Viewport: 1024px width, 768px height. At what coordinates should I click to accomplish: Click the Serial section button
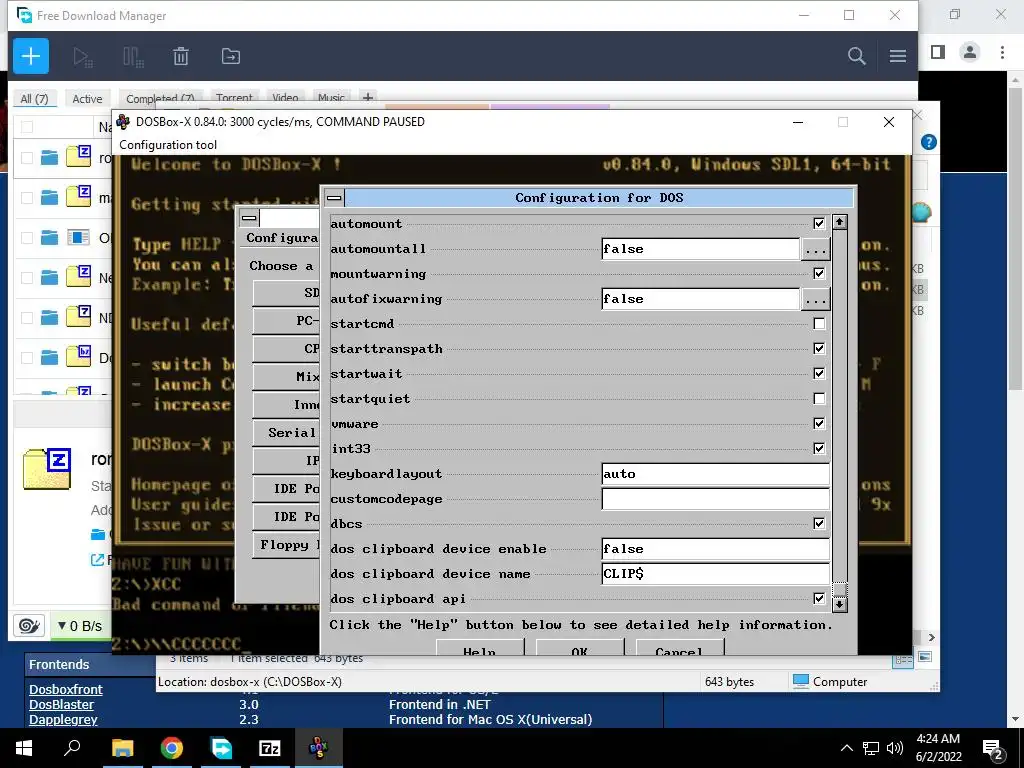(x=287, y=432)
